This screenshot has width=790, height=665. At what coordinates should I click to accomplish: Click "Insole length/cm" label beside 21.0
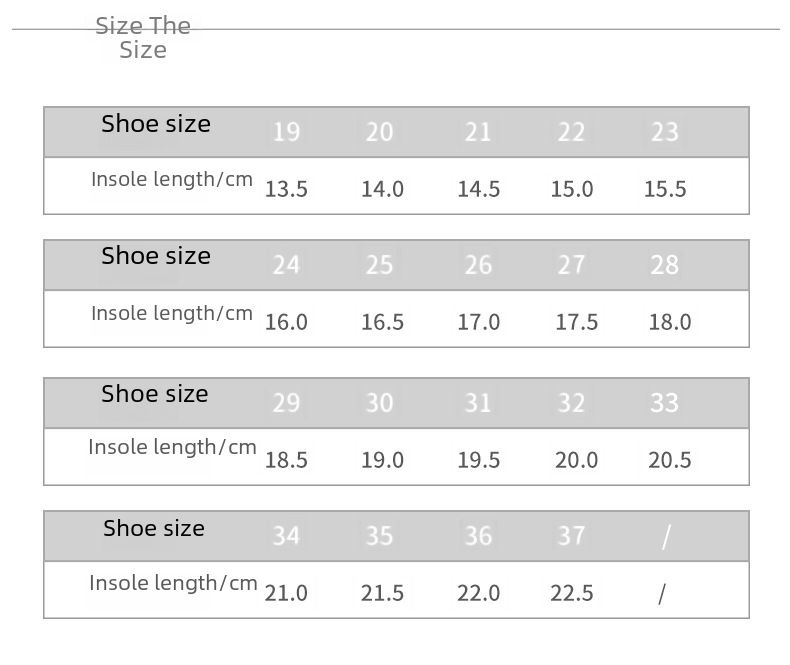coord(173,583)
